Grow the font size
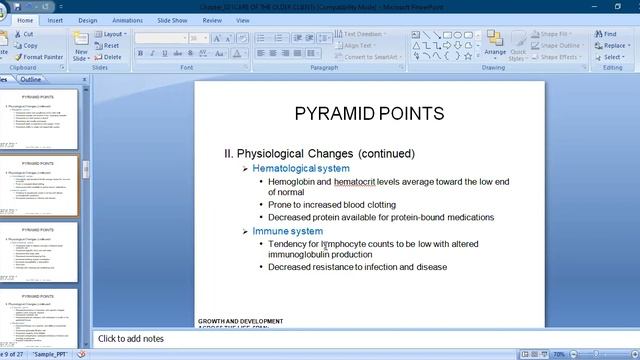Image resolution: width=640 pixels, height=360 pixels. click(217, 38)
